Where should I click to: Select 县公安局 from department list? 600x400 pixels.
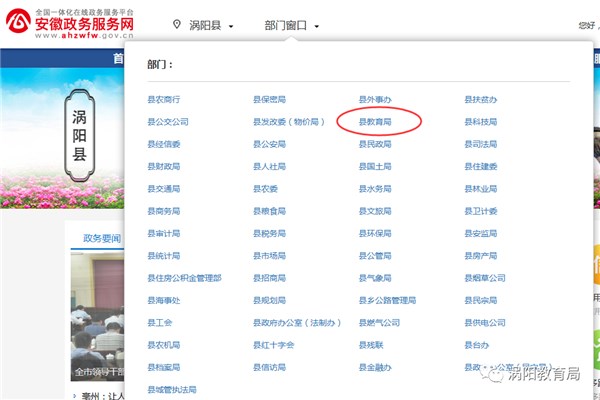click(269, 144)
